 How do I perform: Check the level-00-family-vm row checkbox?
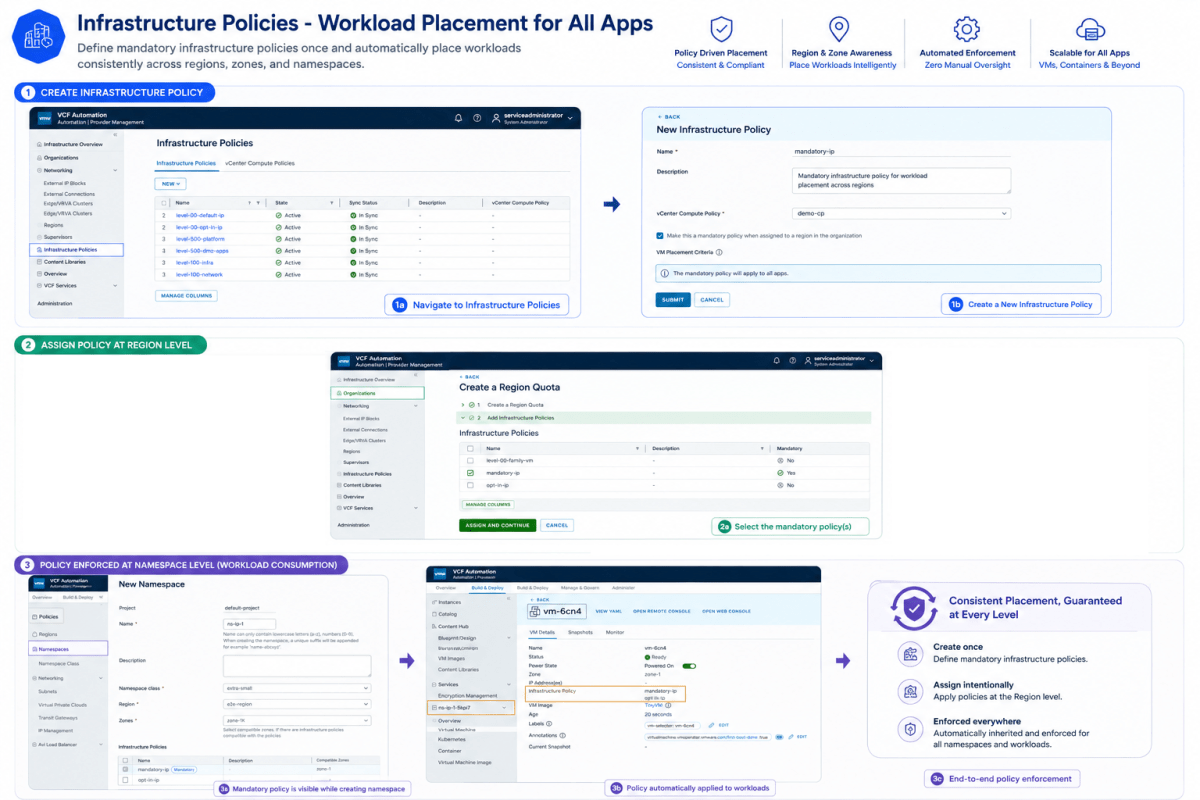[x=470, y=460]
